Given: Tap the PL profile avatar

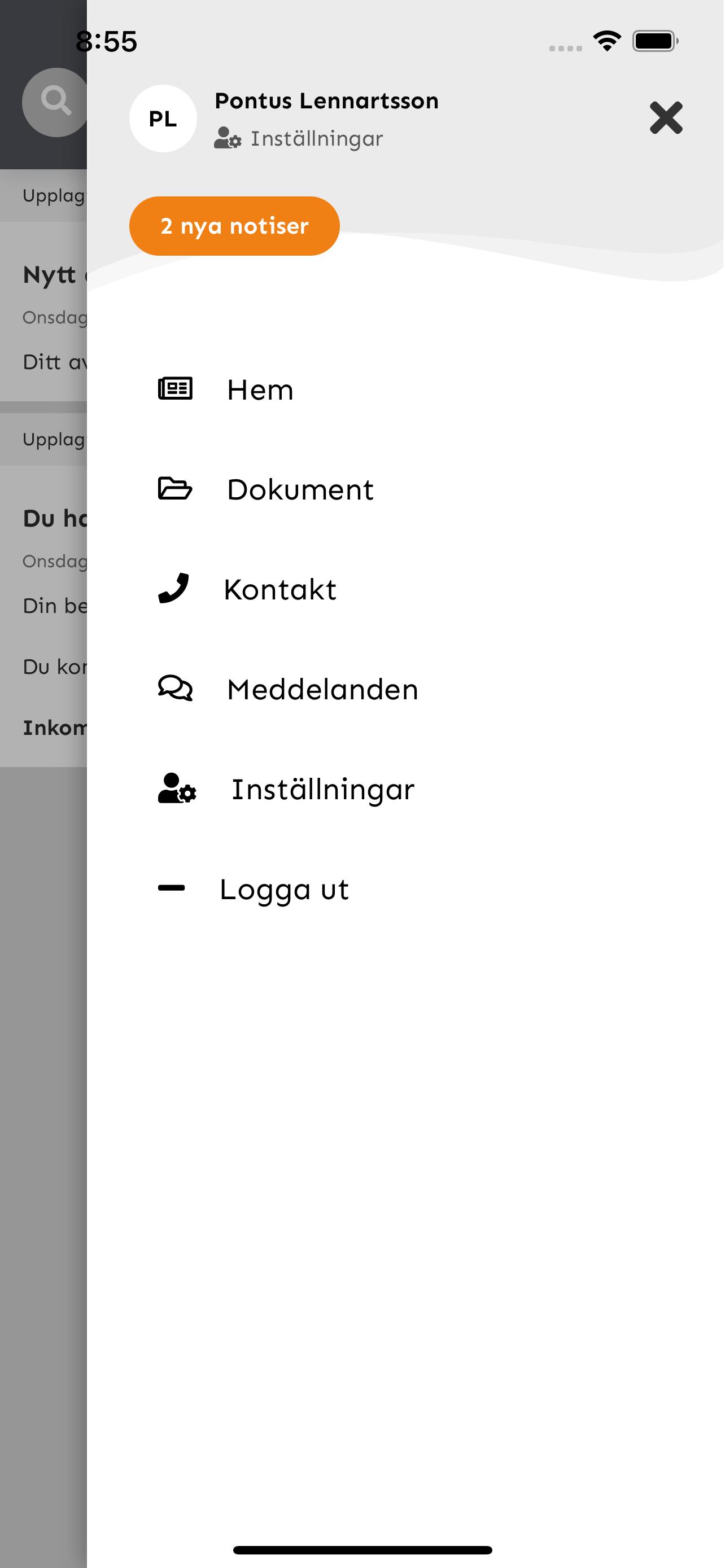Looking at the screenshot, I should (x=163, y=119).
